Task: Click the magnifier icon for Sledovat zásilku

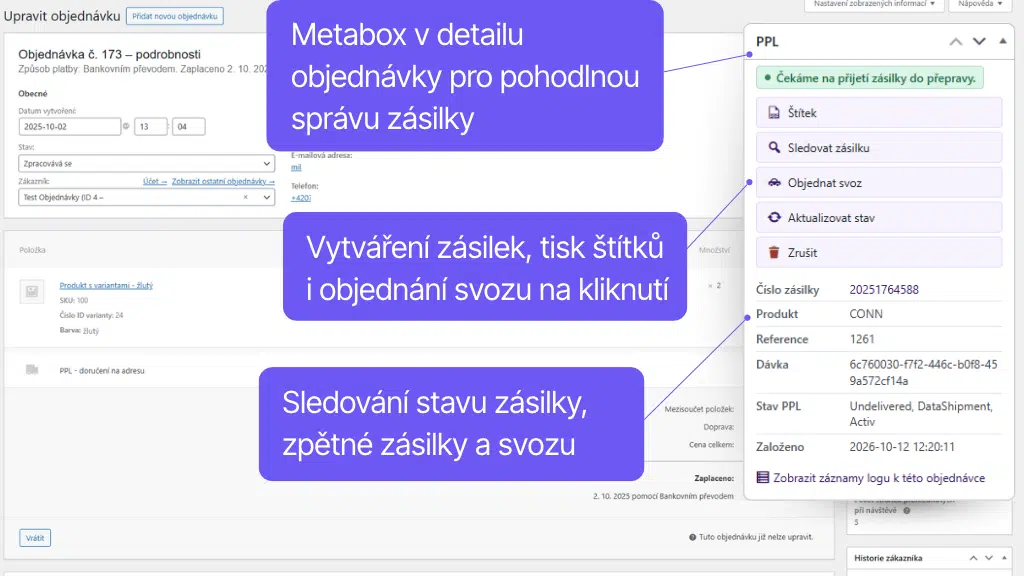Action: 774,148
